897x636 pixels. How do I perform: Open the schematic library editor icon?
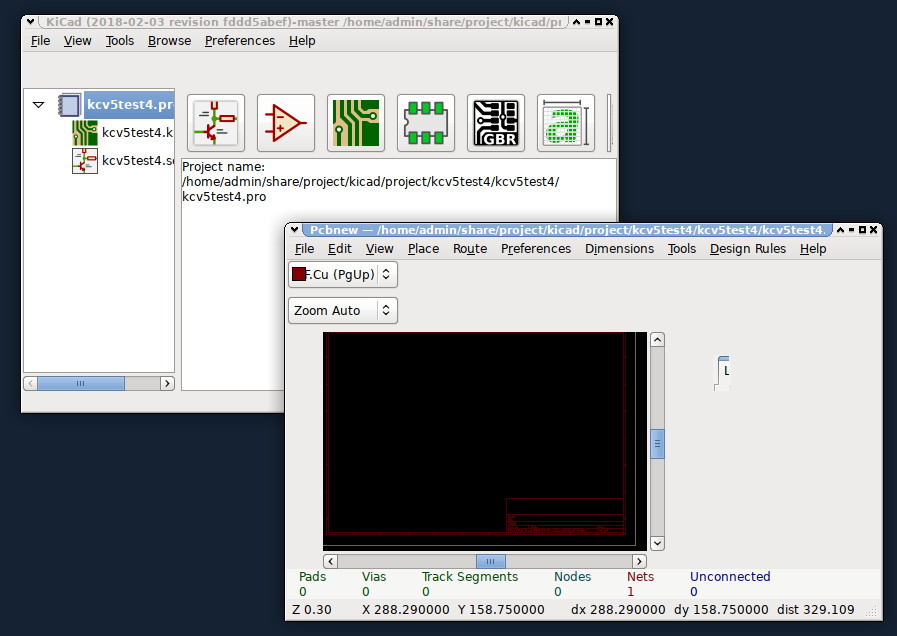click(x=286, y=123)
